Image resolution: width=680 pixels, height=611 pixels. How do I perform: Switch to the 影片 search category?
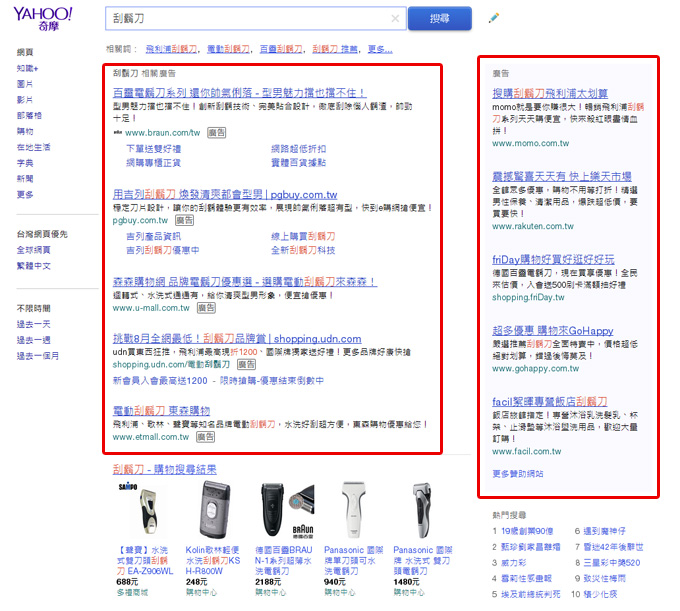(x=25, y=100)
